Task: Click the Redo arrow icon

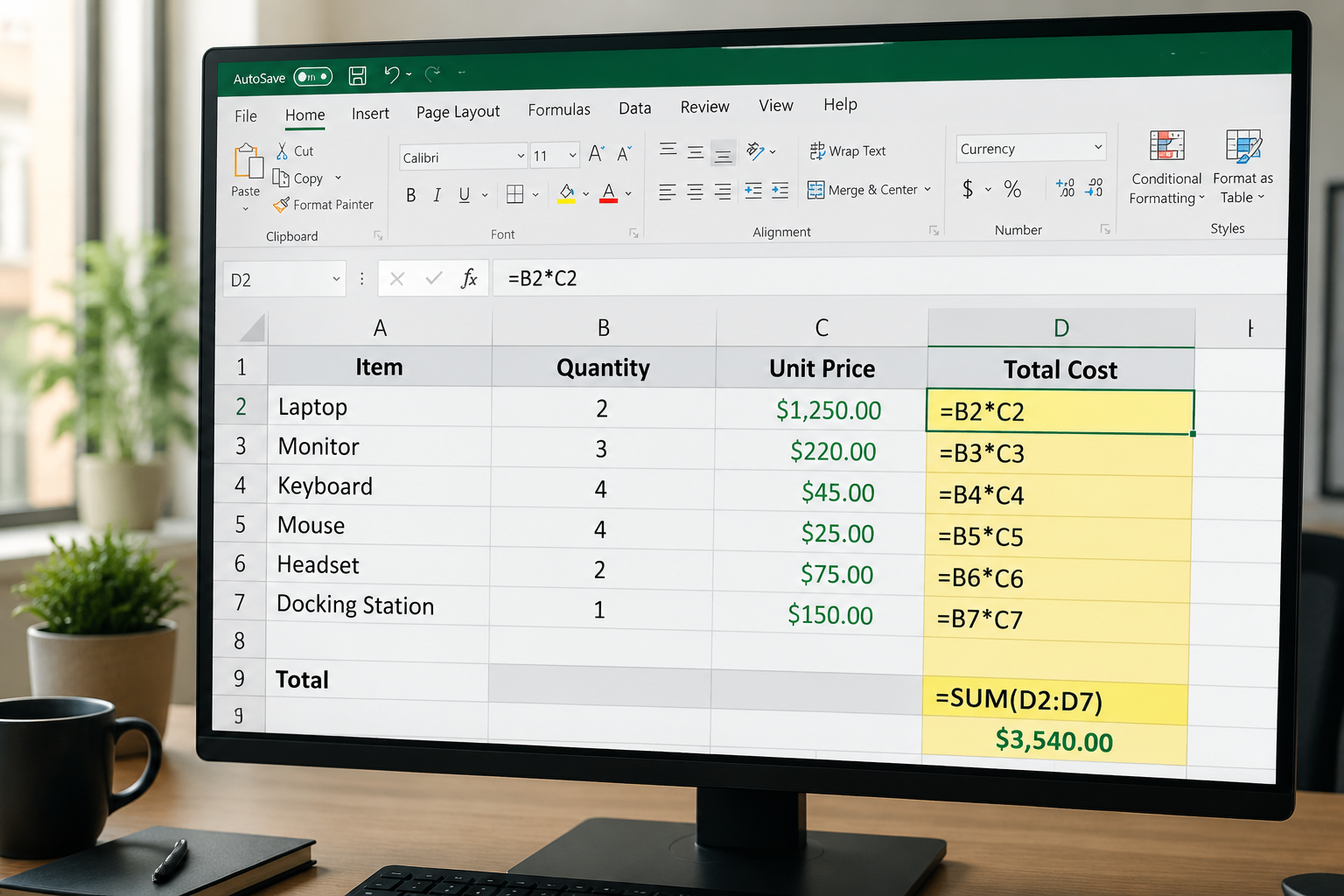Action: [432, 74]
